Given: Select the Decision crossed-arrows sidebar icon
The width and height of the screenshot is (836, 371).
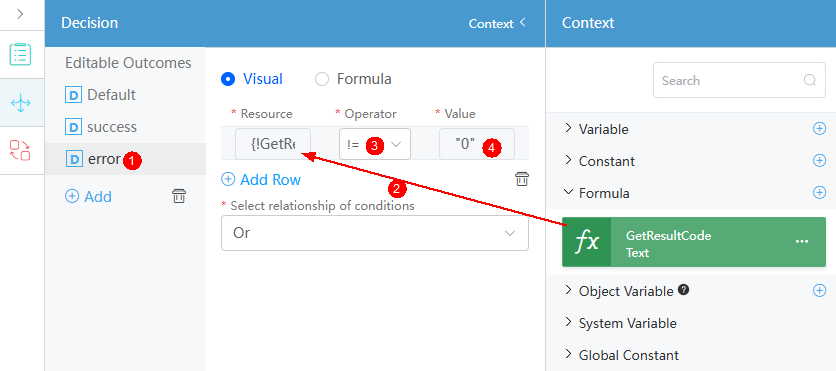Looking at the screenshot, I should click(x=21, y=103).
